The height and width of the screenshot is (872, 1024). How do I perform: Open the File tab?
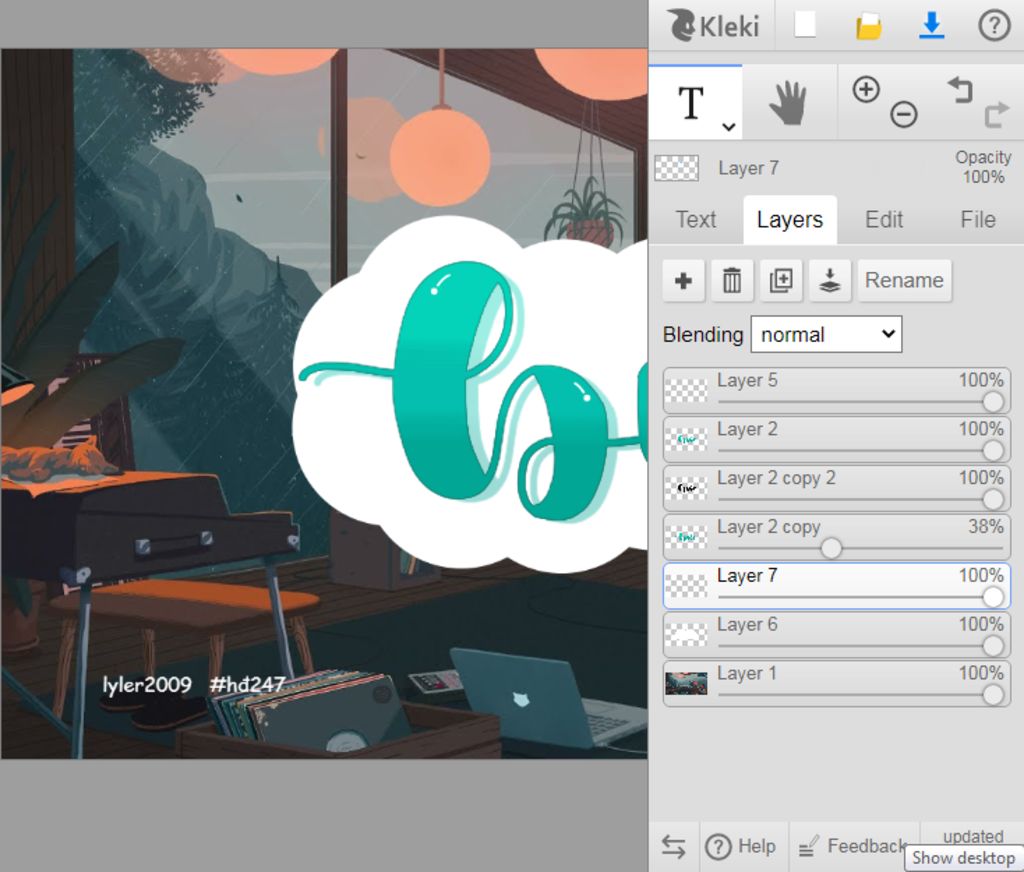click(x=978, y=219)
